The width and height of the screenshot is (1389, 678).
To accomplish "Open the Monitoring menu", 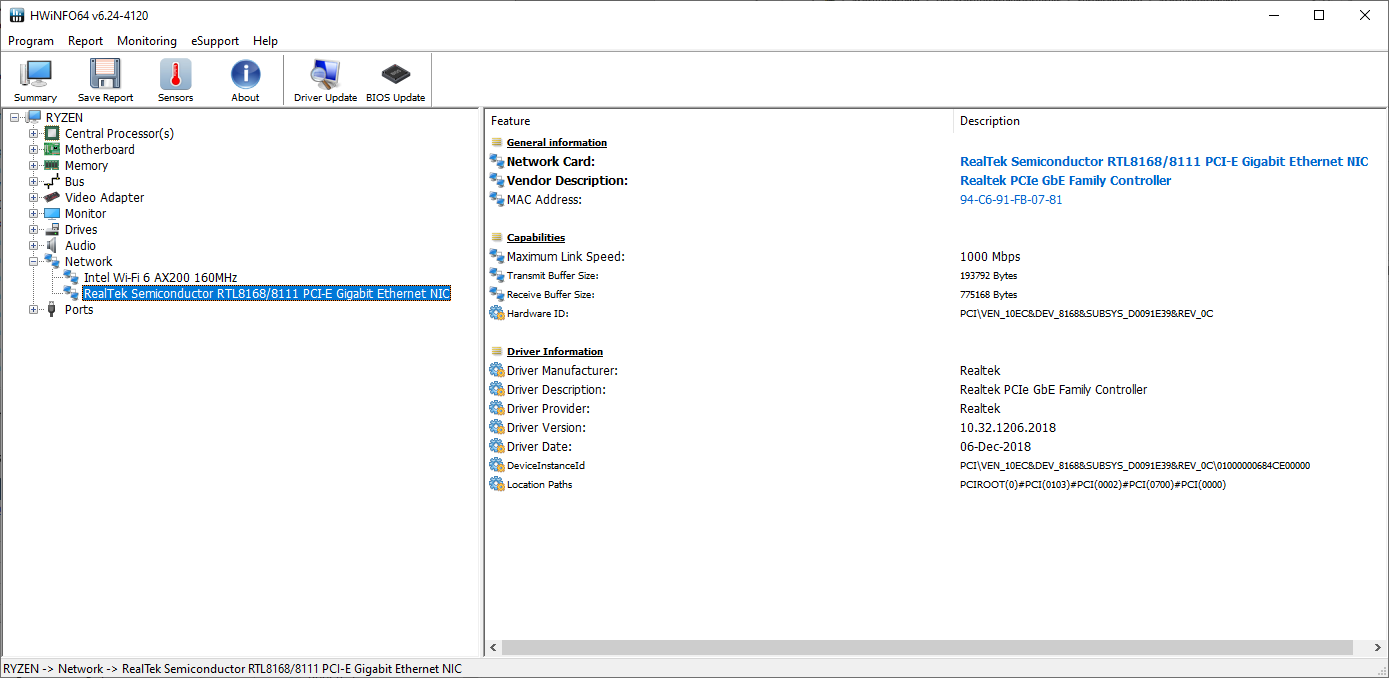I will pos(146,41).
